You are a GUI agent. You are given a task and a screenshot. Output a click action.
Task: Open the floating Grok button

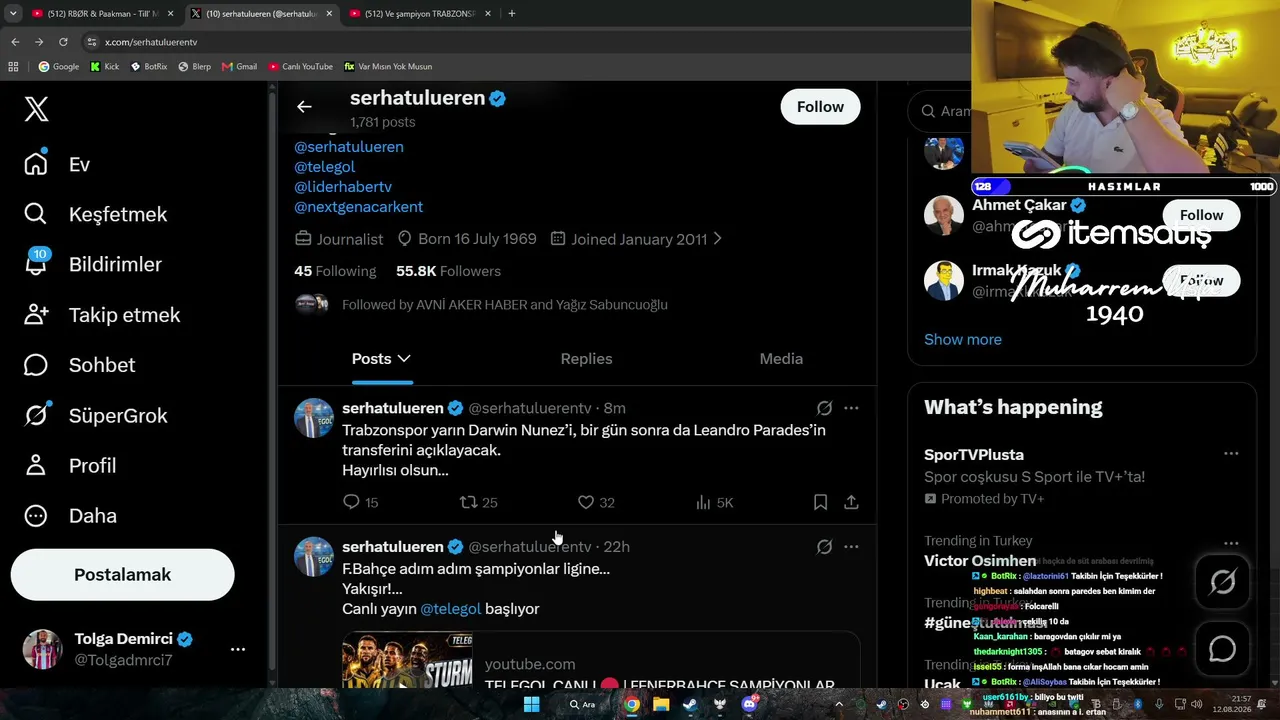tap(1222, 582)
